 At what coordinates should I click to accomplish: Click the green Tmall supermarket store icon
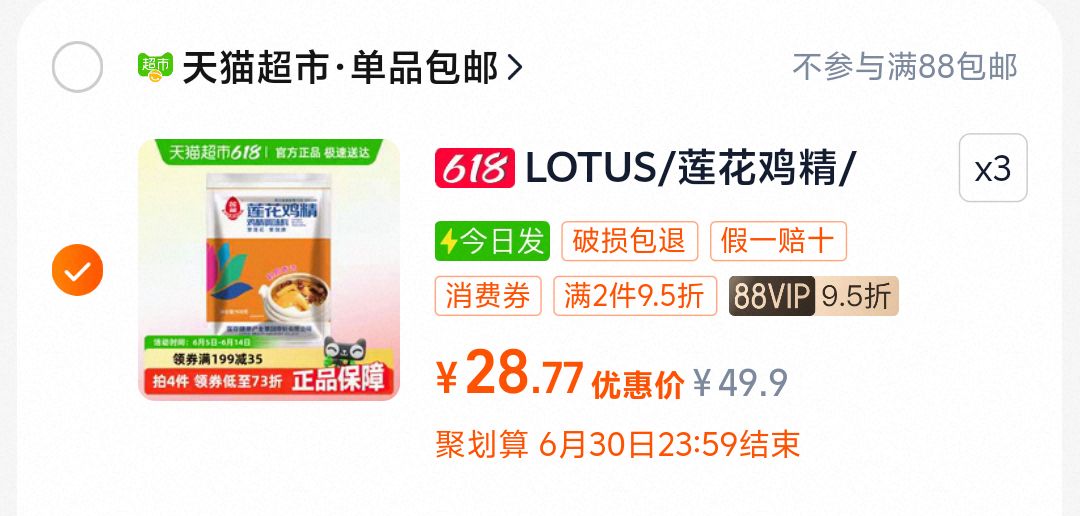pos(155,68)
